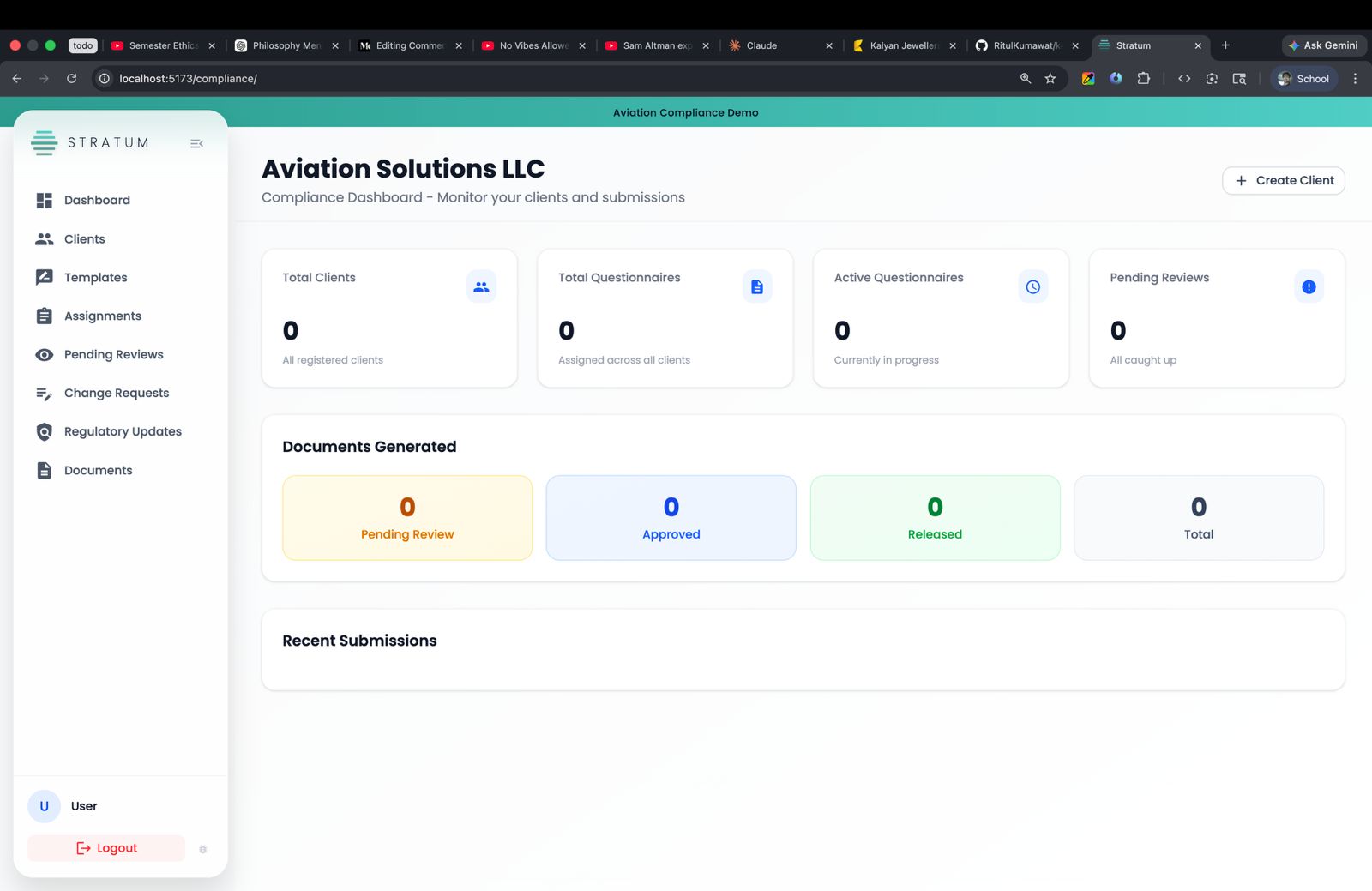Click the clock icon on Active Questionnaires
Viewport: 1372px width, 891px height.
point(1032,286)
